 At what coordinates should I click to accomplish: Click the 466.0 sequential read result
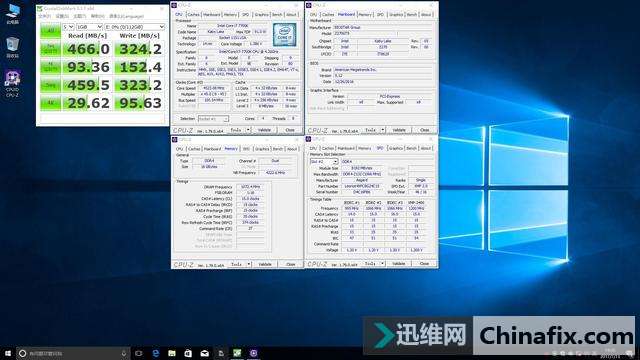pos(87,49)
